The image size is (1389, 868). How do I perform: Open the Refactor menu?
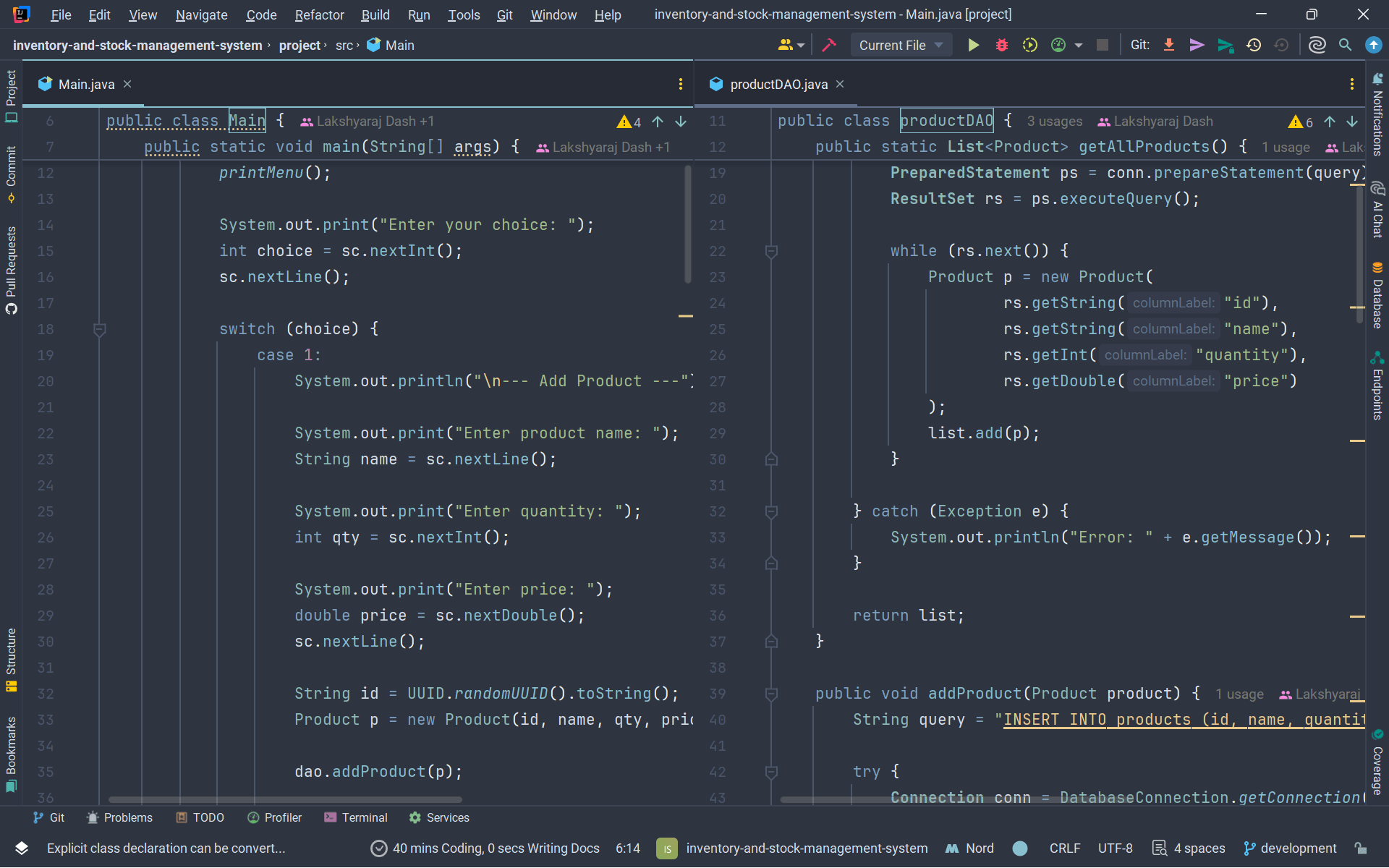(x=319, y=14)
